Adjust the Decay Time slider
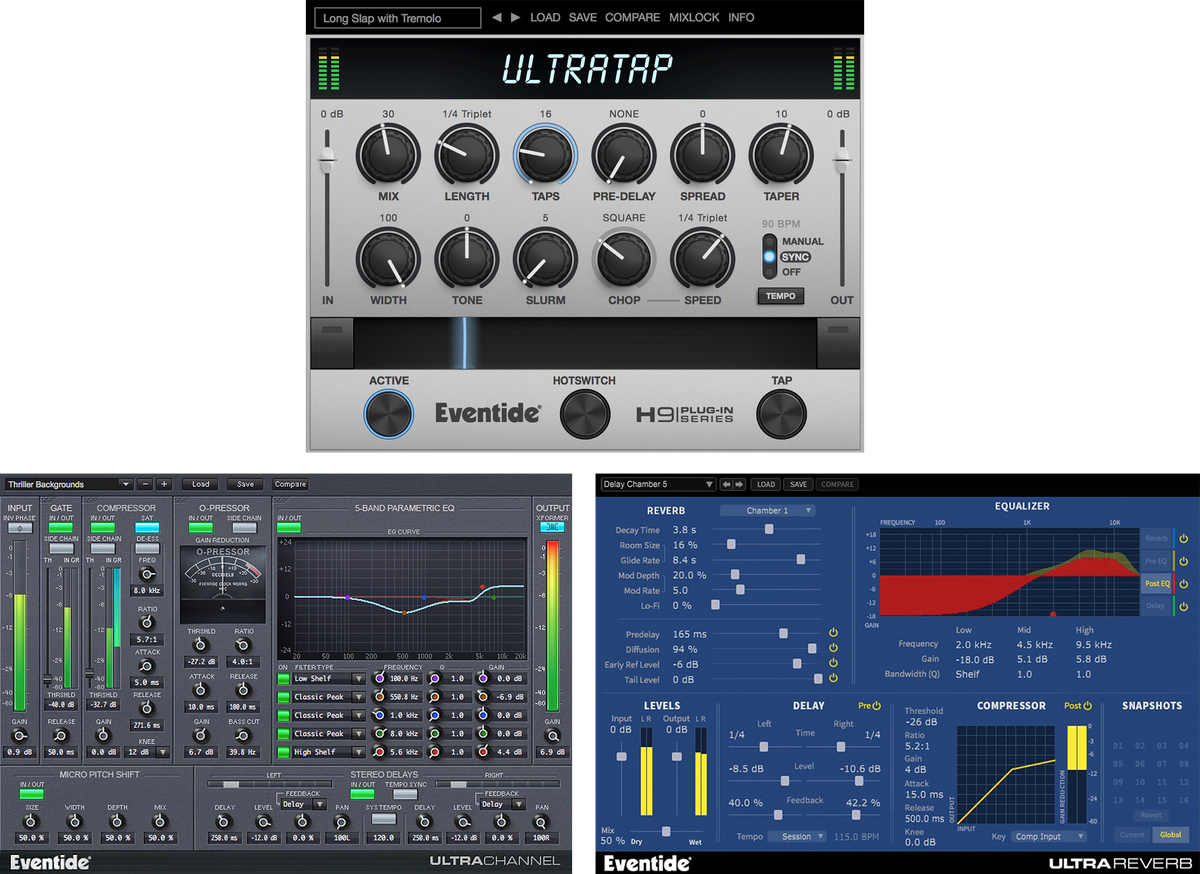Screen dimensions: 1200x874 tap(769, 529)
